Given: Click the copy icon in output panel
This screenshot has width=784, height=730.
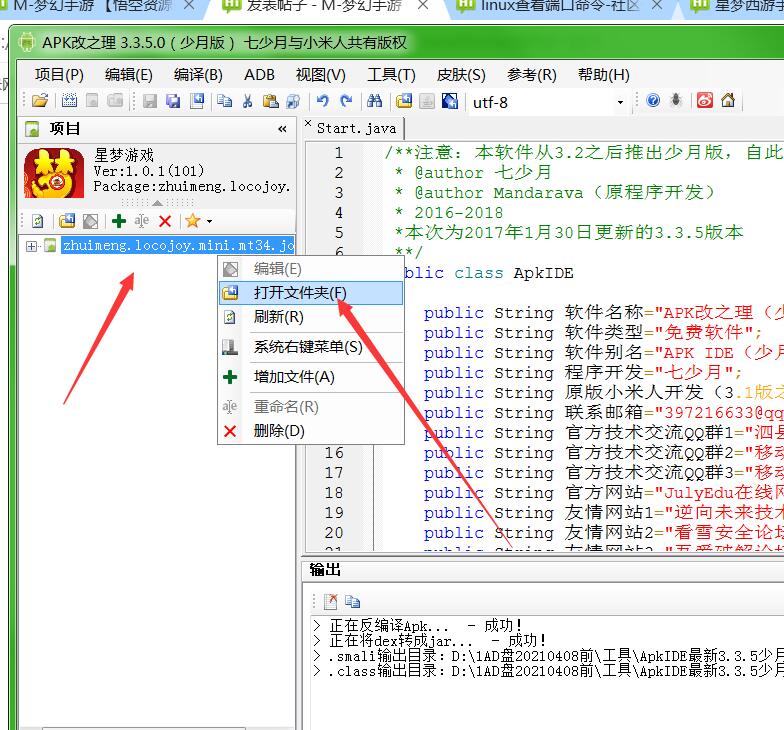Looking at the screenshot, I should click(352, 601).
